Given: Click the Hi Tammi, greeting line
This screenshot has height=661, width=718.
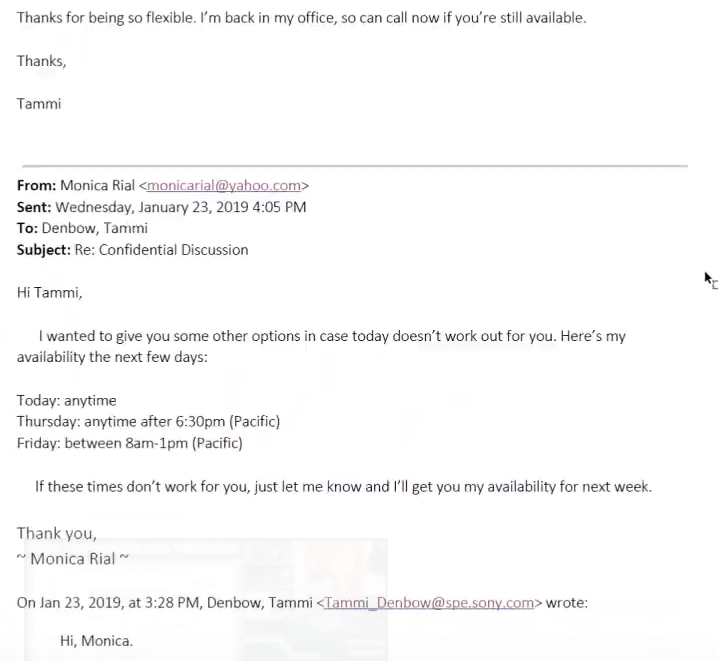Looking at the screenshot, I should (49, 293).
